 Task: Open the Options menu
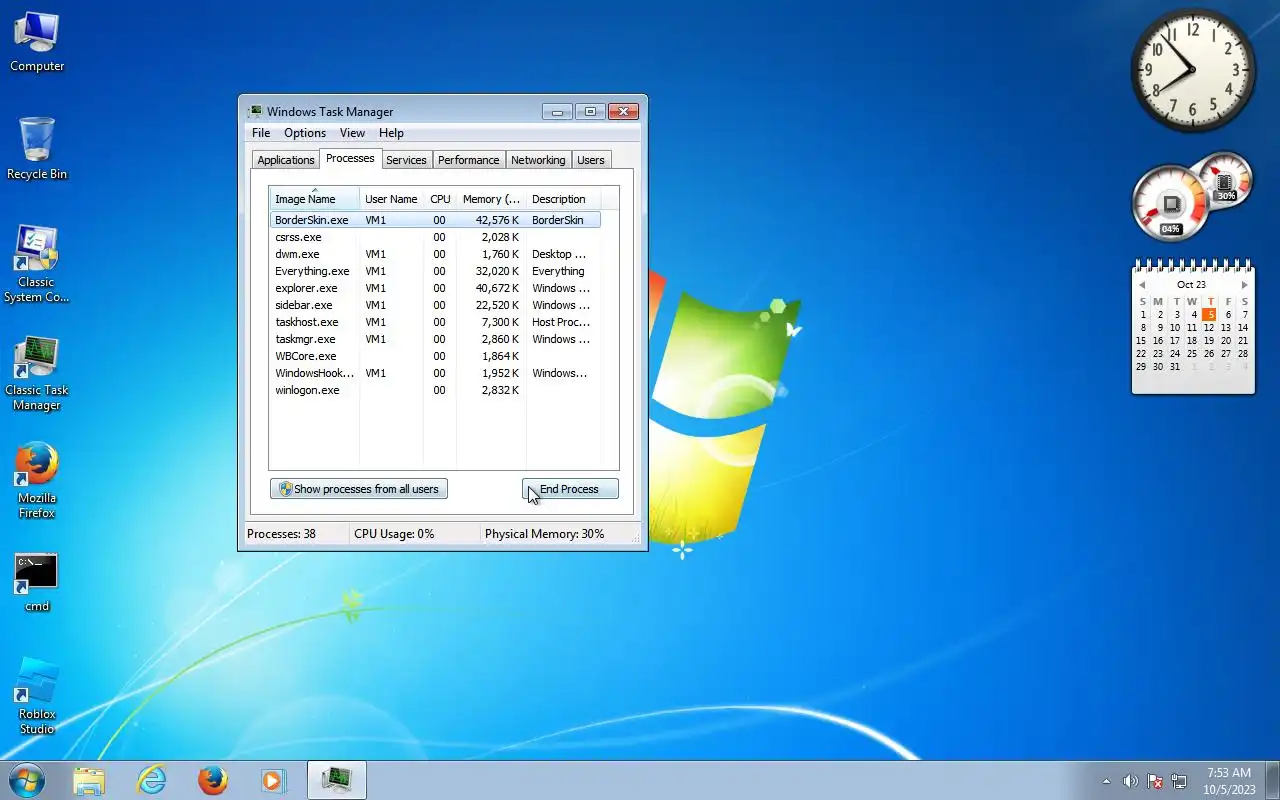305,133
